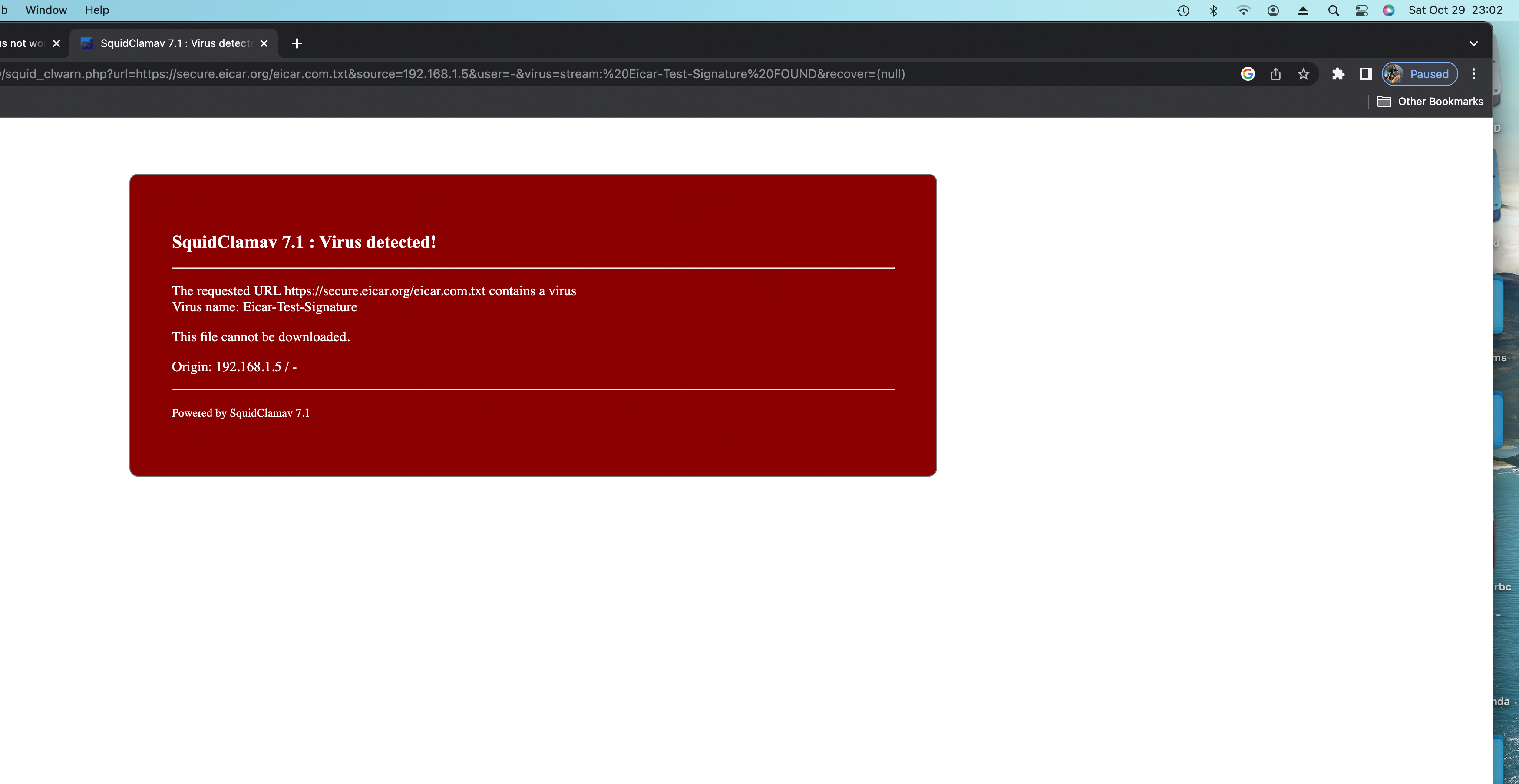
Task: Click the requested URL text line
Action: pos(374,290)
